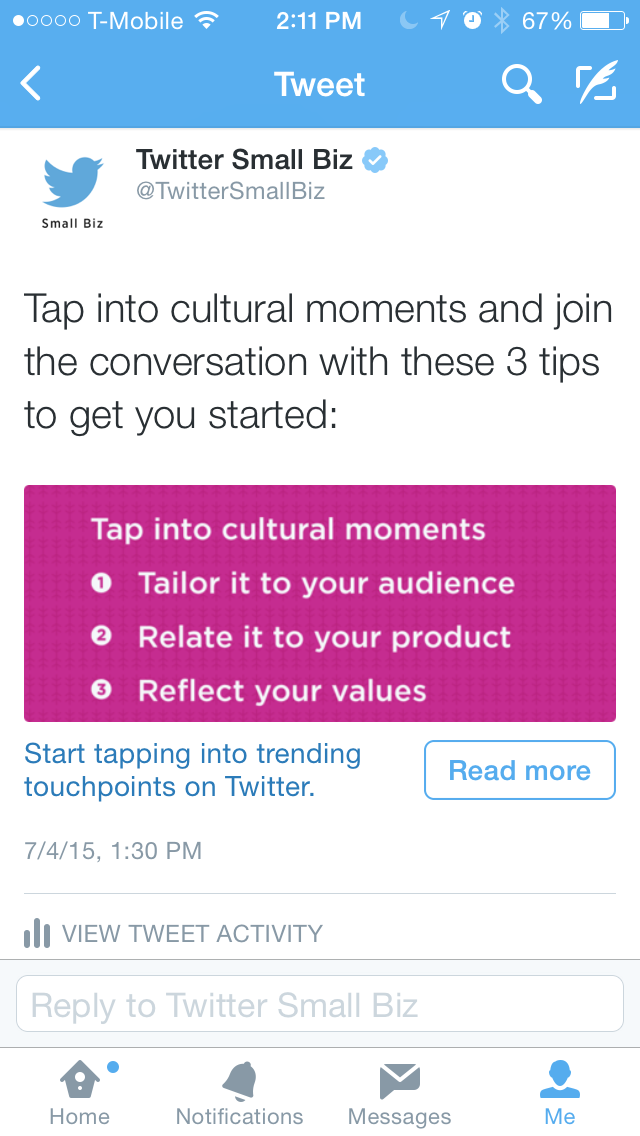
Task: Tap the verified badge next to name
Action: [375, 159]
